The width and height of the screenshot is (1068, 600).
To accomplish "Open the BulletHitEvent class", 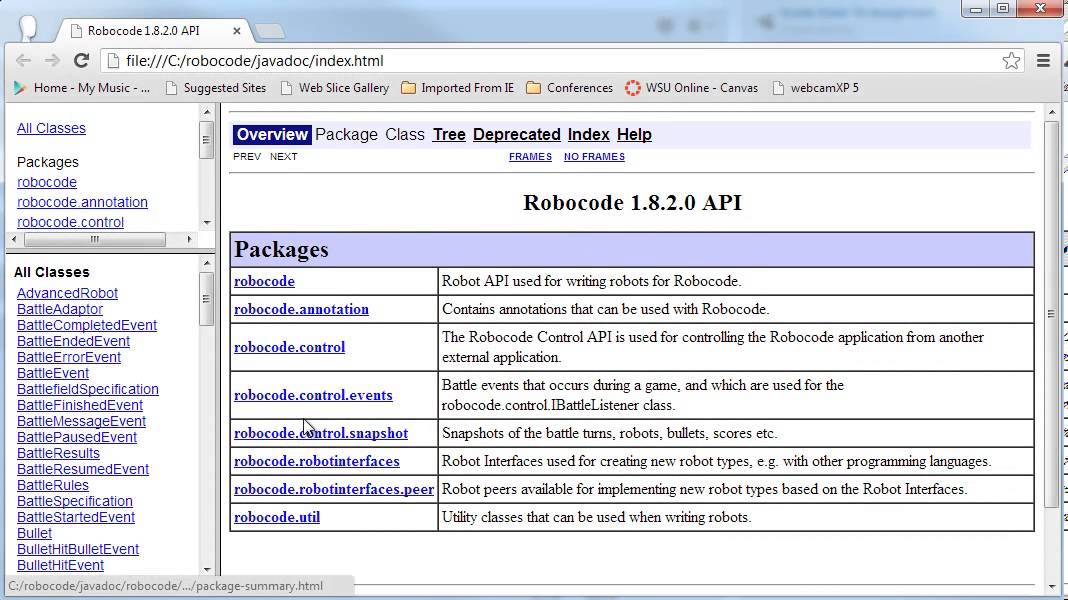I will click(x=60, y=565).
